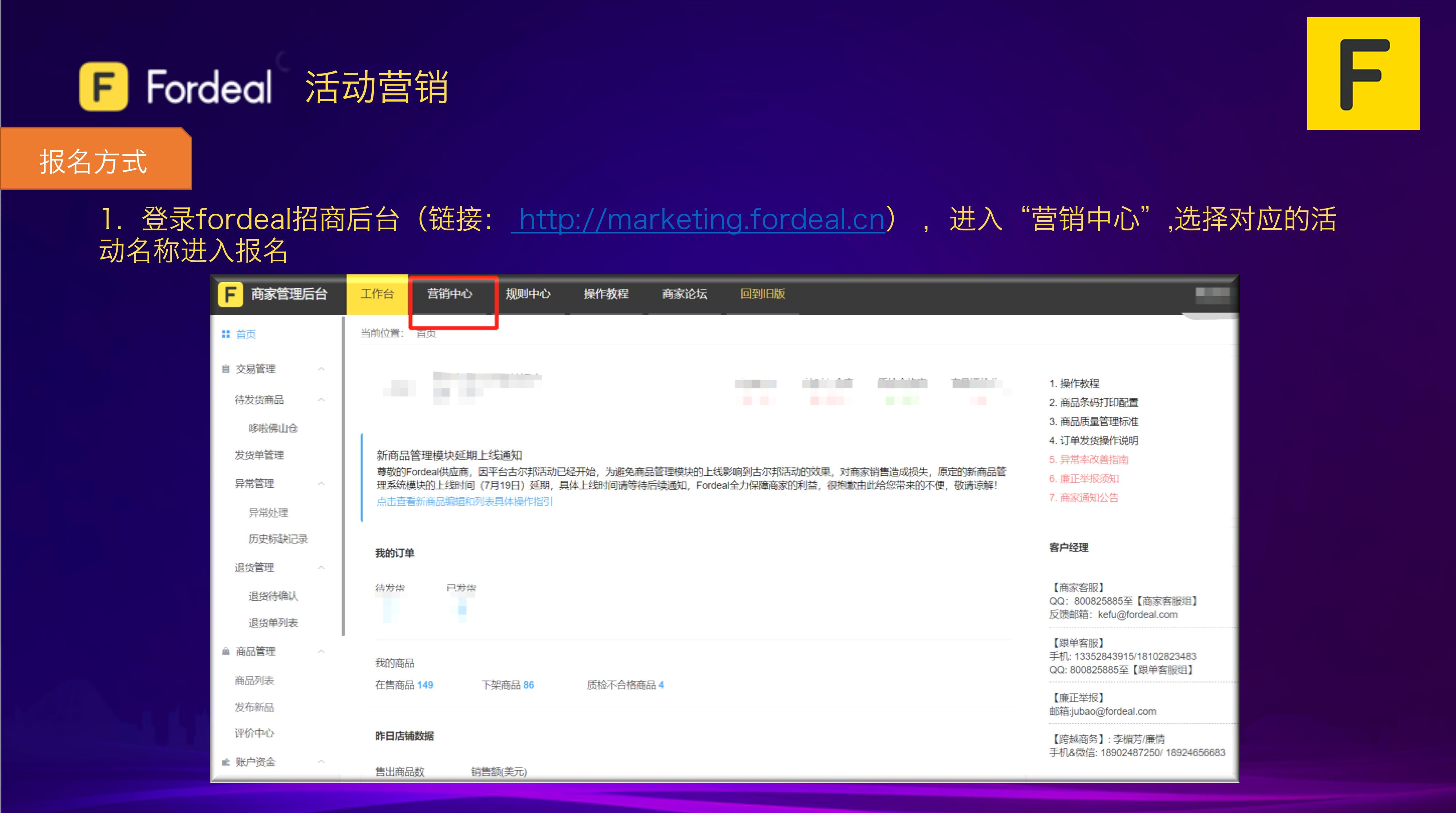Open 评价中心 in the sidebar

[x=254, y=733]
